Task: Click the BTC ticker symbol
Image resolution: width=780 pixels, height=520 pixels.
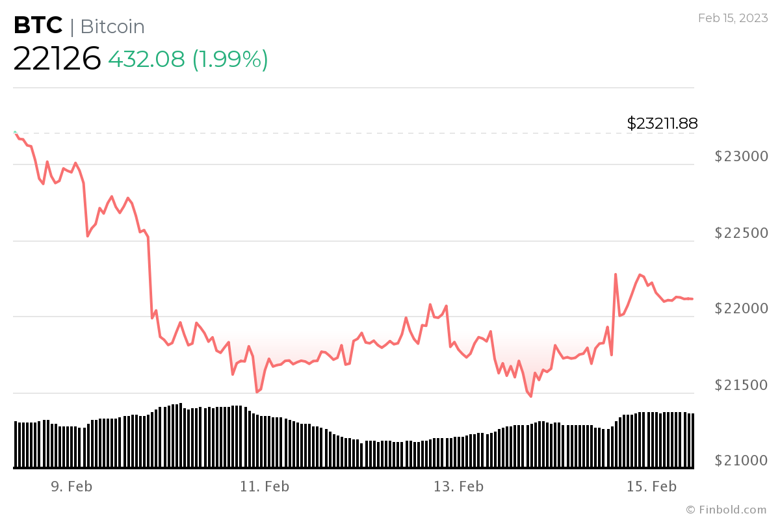Action: point(38,25)
